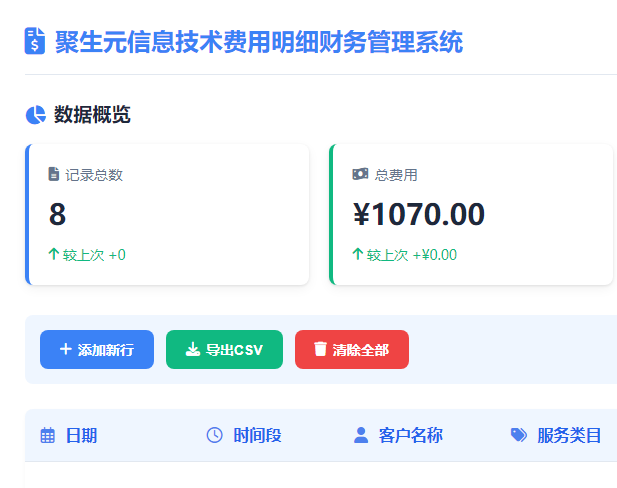Image resolution: width=617 pixels, height=488 pixels.
Task: Select the 时间段 column header text
Action: [x=257, y=435]
